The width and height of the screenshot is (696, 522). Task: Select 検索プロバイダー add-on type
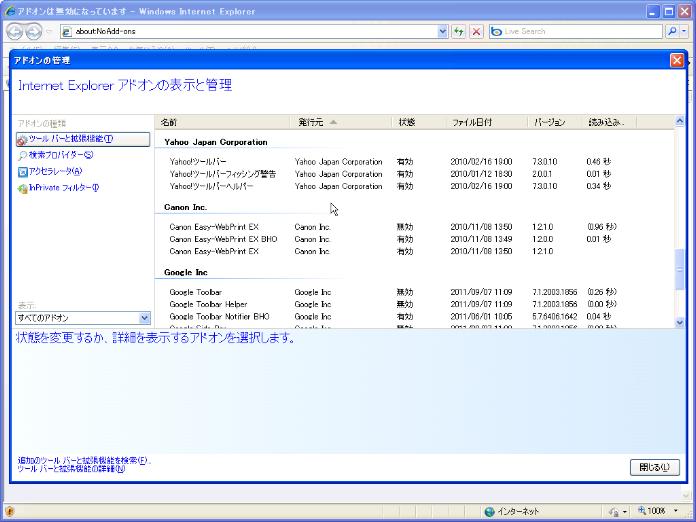tap(55, 155)
